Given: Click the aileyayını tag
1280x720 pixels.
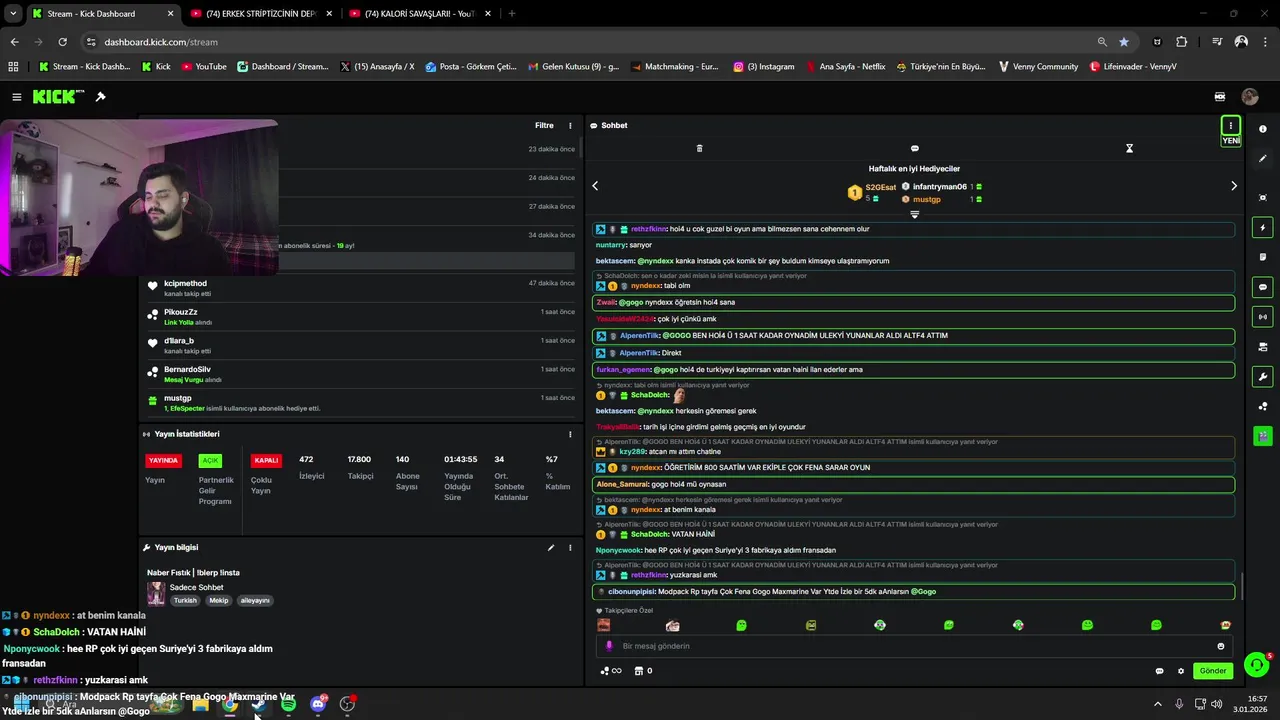Looking at the screenshot, I should [x=255, y=601].
